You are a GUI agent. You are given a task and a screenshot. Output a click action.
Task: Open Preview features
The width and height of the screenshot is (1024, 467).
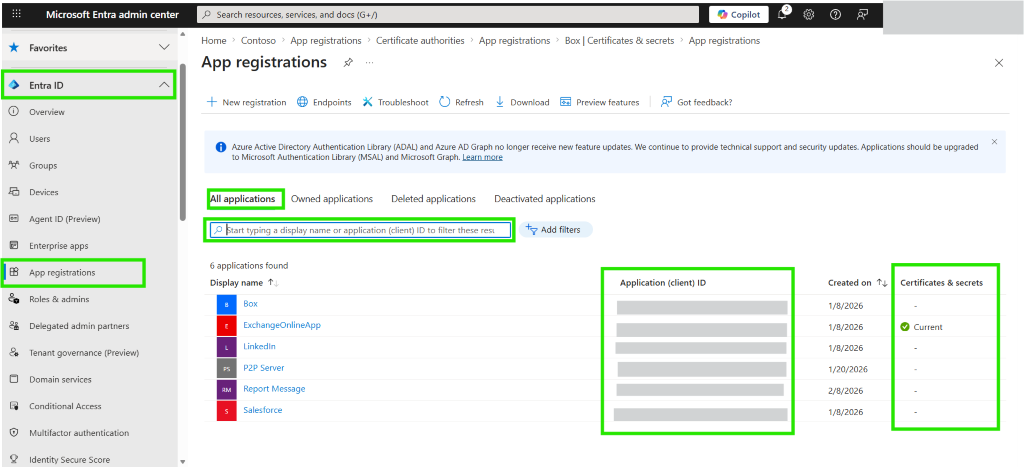pyautogui.click(x=600, y=102)
